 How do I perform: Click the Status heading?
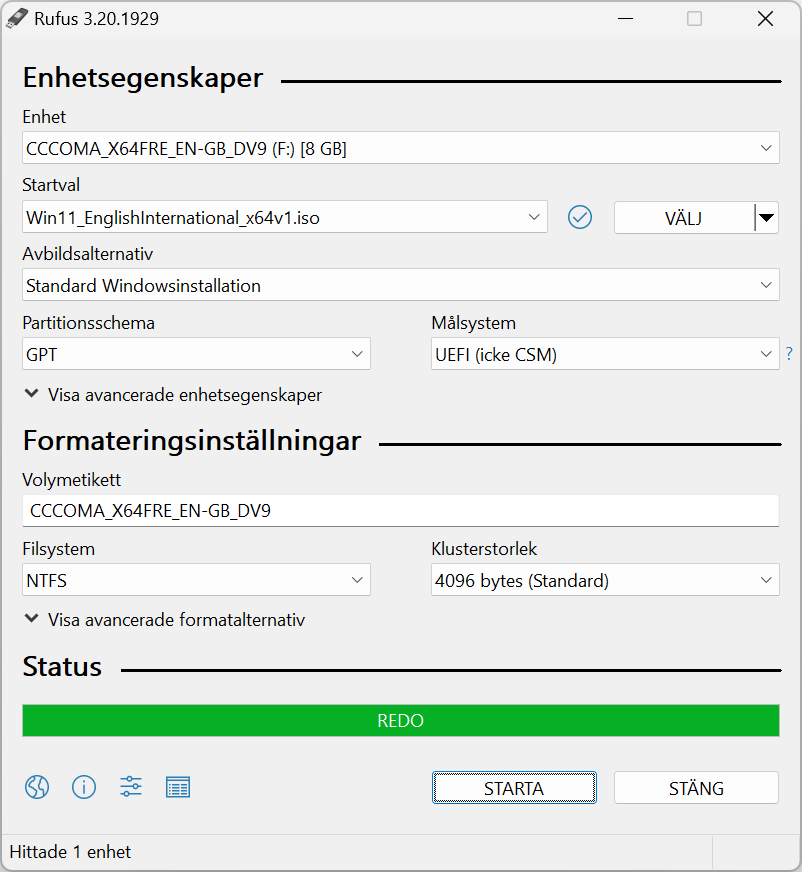pyautogui.click(x=62, y=666)
